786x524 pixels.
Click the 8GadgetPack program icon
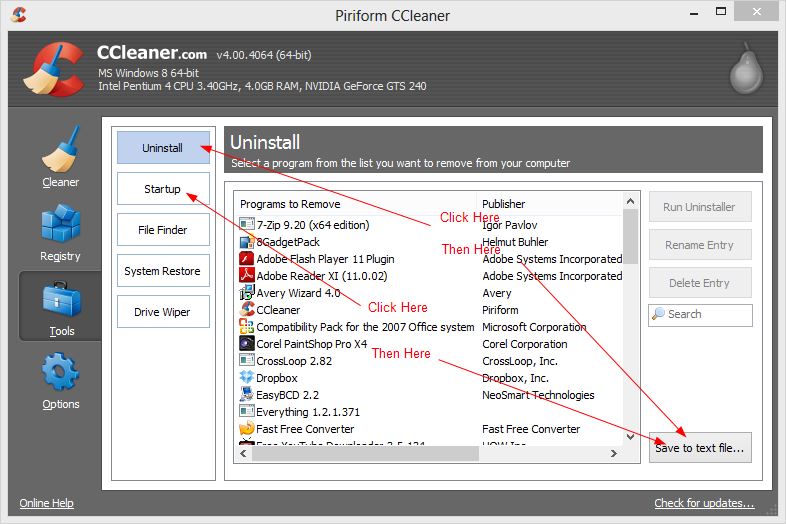[247, 242]
